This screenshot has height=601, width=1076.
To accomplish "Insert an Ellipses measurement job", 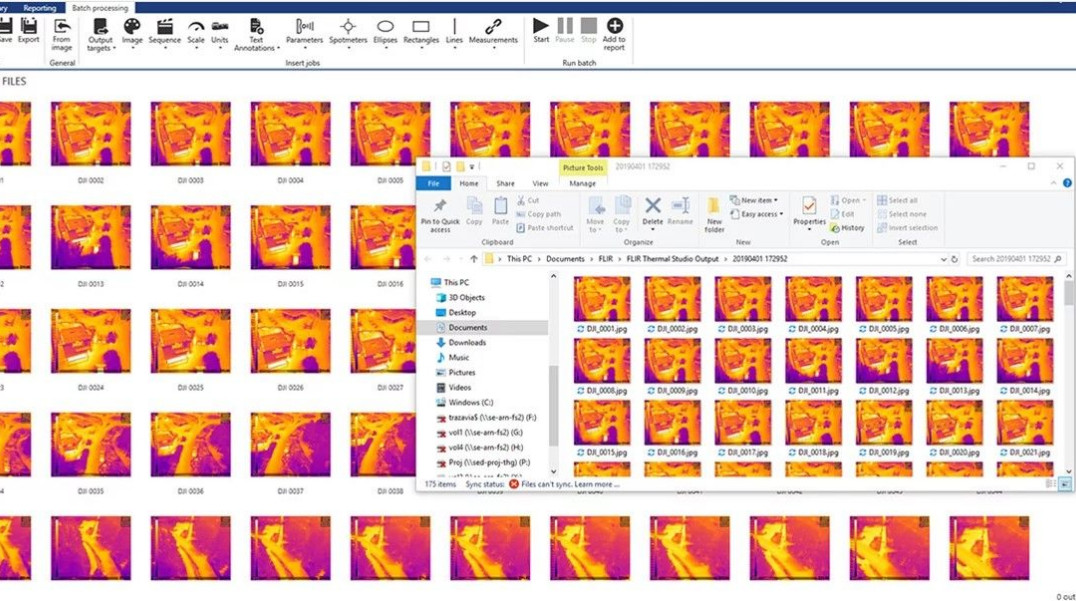I will pyautogui.click(x=385, y=27).
